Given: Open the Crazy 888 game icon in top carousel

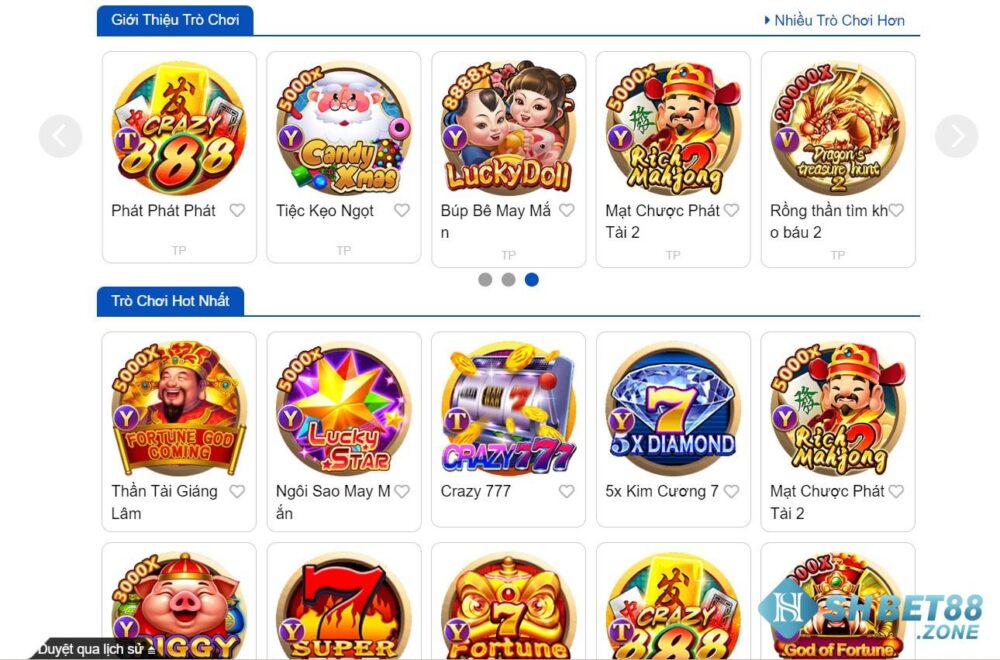Looking at the screenshot, I should pyautogui.click(x=179, y=129).
